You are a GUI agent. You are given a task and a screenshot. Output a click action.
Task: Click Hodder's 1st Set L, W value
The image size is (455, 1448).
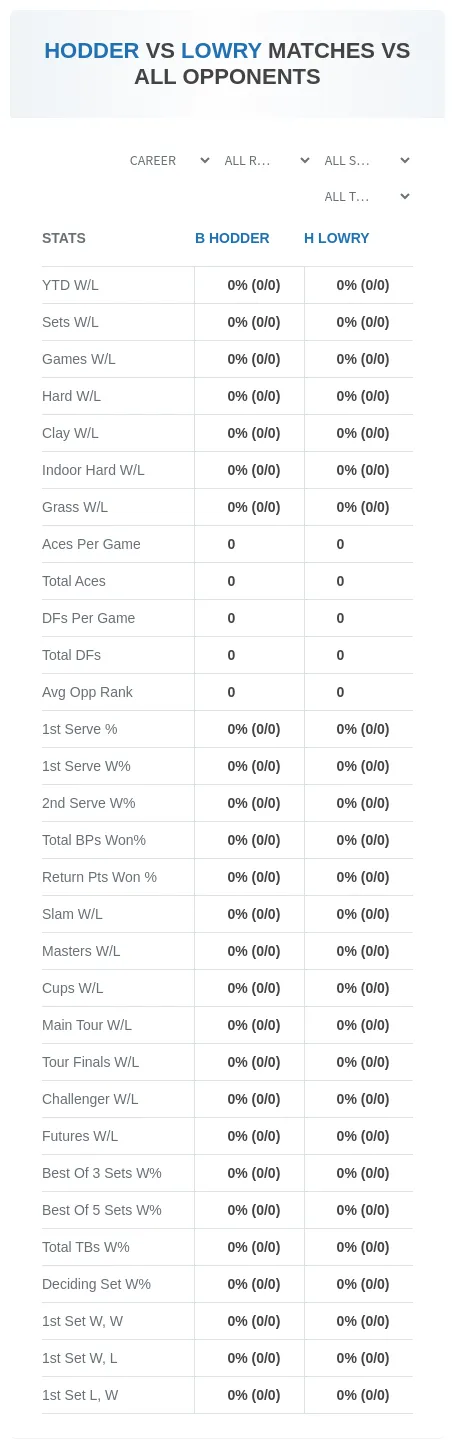coord(254,1395)
